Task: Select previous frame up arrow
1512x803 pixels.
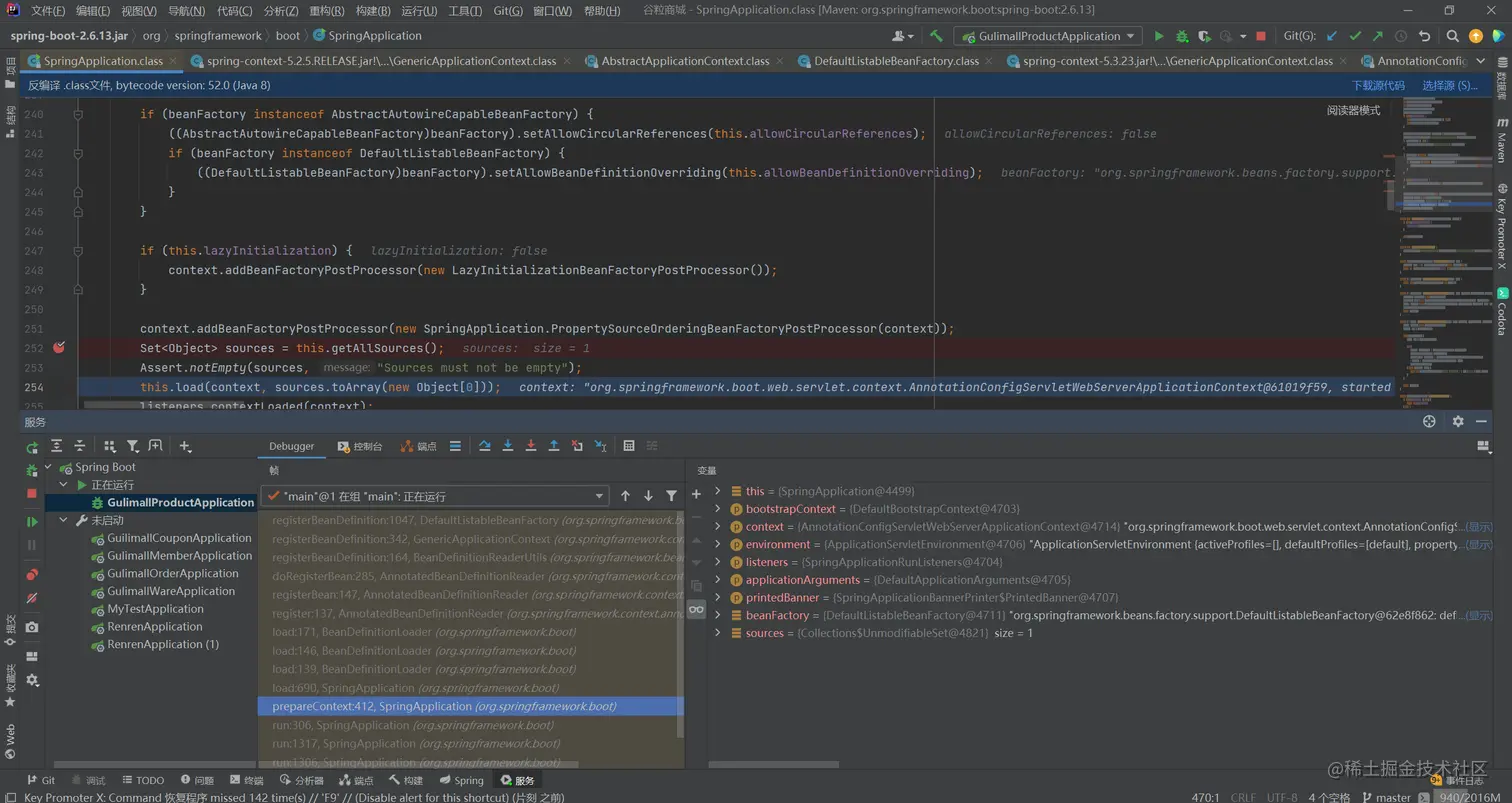Action: coord(626,496)
